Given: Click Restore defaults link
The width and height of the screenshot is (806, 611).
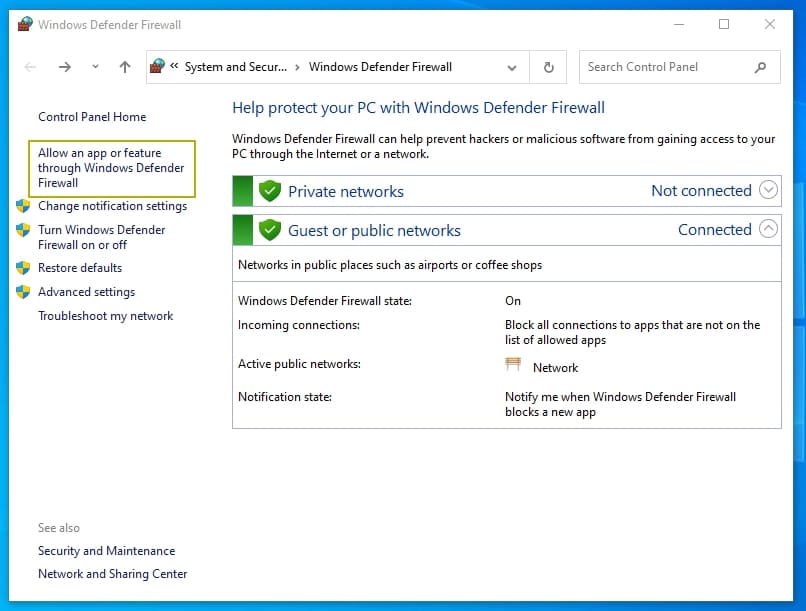Looking at the screenshot, I should point(80,268).
